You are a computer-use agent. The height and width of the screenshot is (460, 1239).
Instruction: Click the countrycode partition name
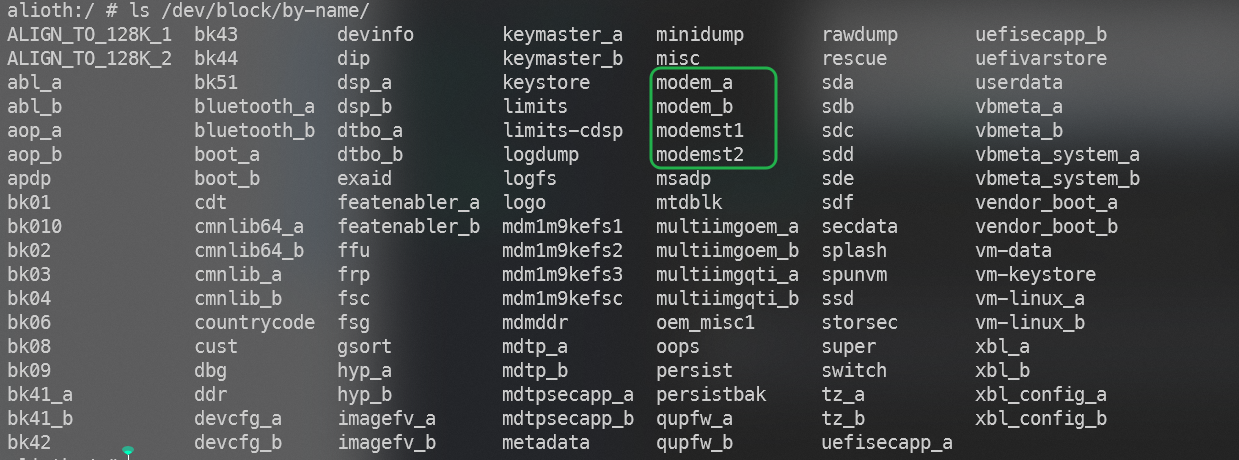pos(255,323)
